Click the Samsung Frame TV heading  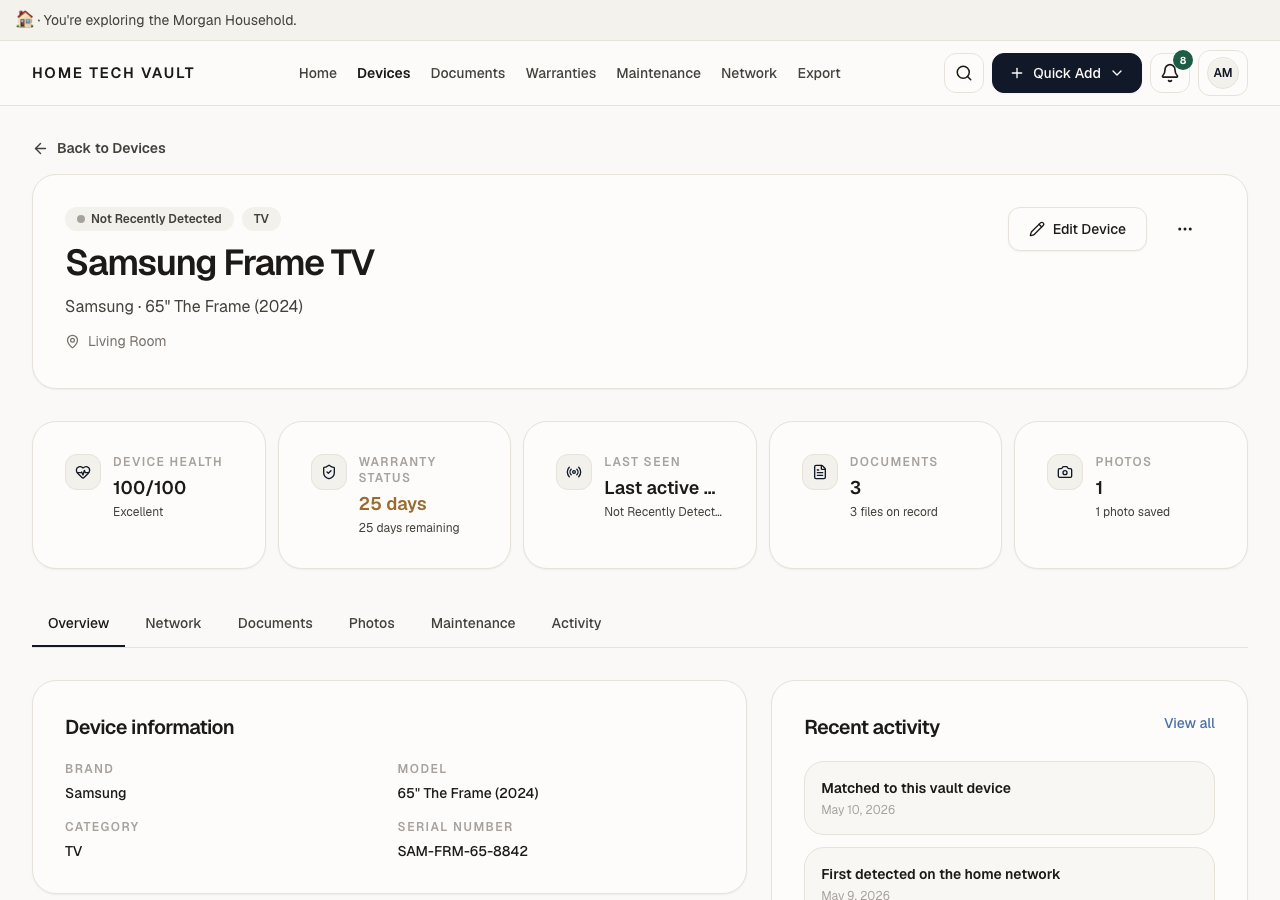coord(220,263)
